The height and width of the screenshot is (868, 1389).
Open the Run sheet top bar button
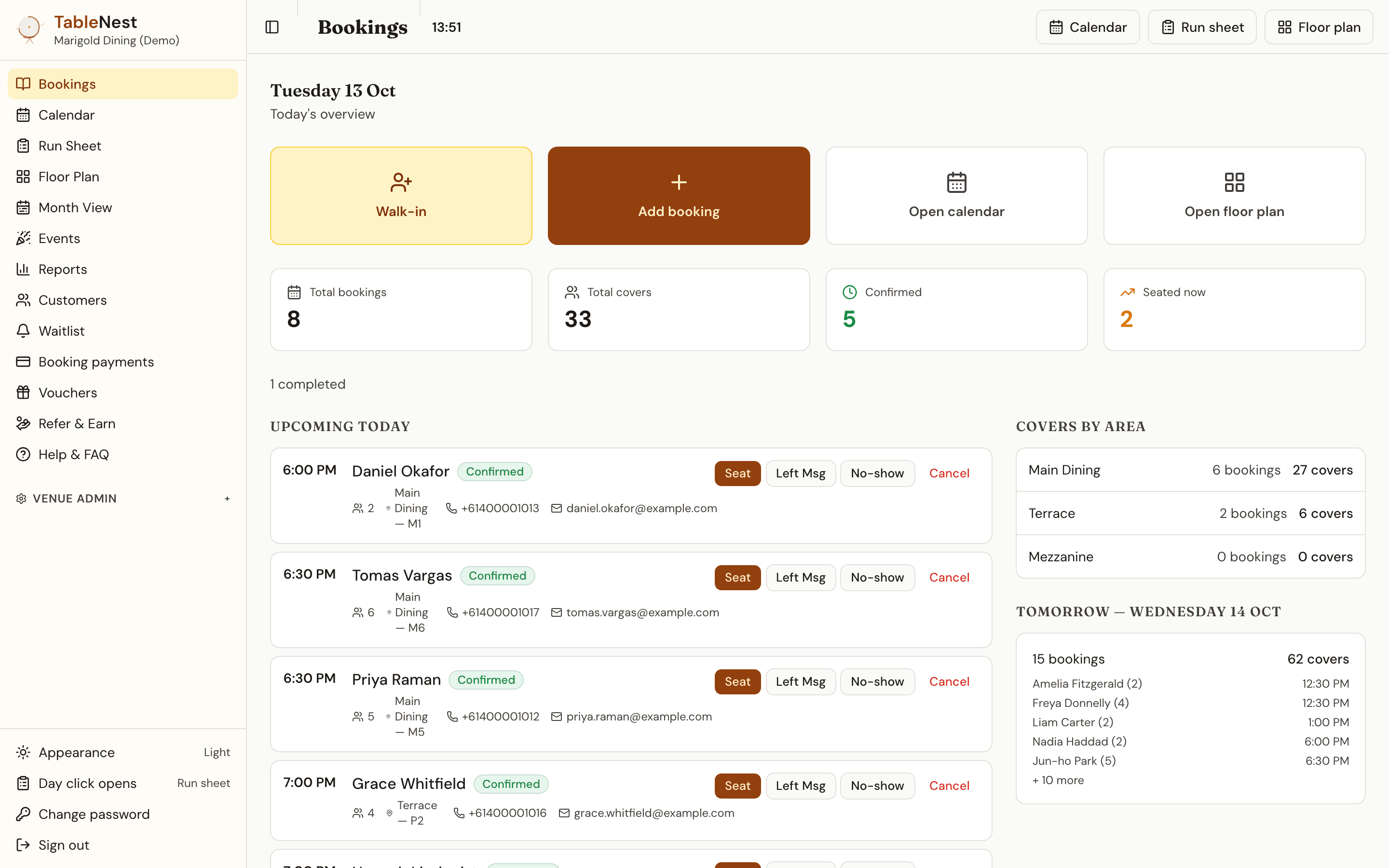pyautogui.click(x=1202, y=27)
